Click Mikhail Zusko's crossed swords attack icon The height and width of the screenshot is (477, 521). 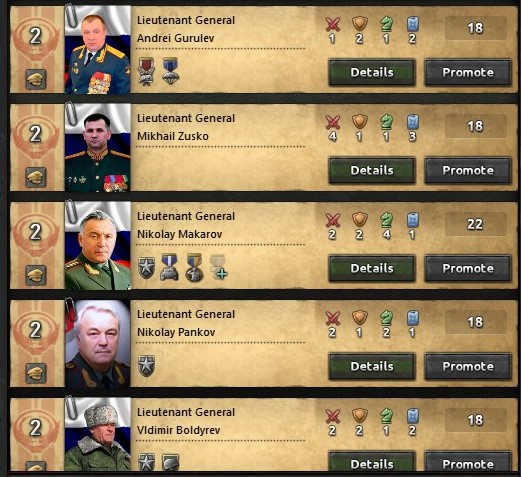coord(333,122)
